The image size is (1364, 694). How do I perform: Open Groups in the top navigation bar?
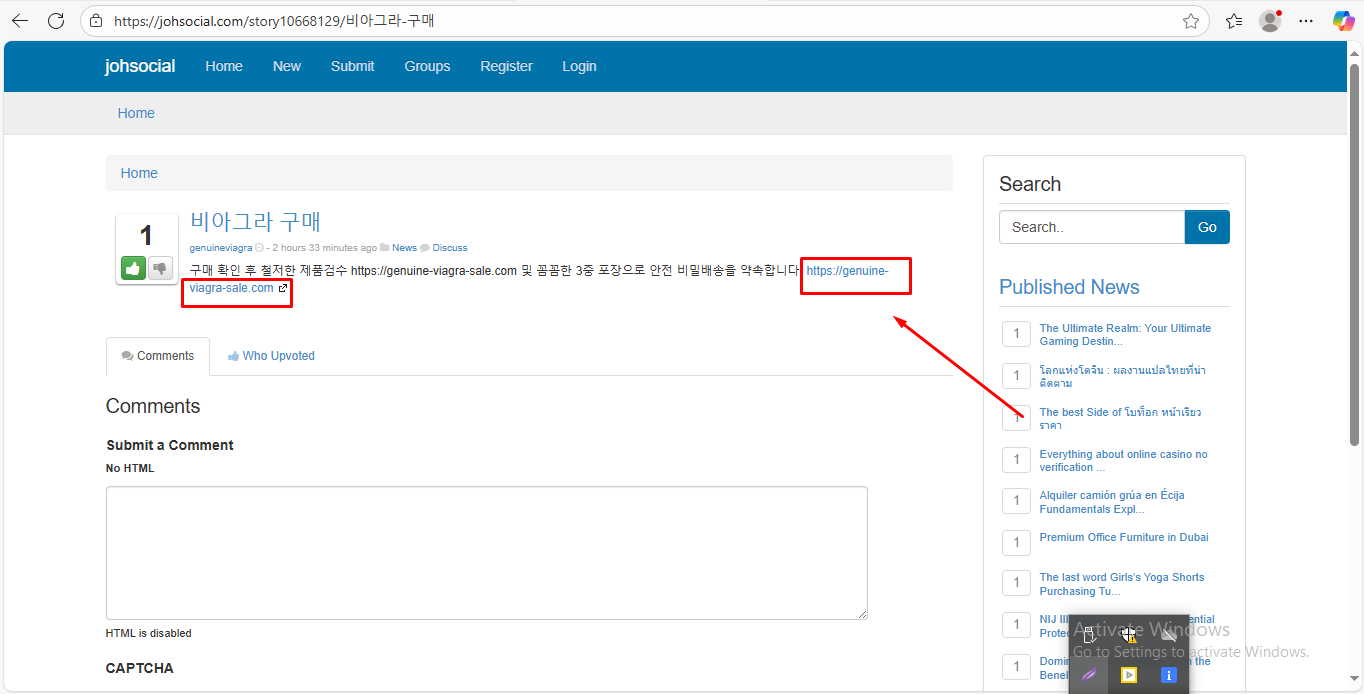427,66
